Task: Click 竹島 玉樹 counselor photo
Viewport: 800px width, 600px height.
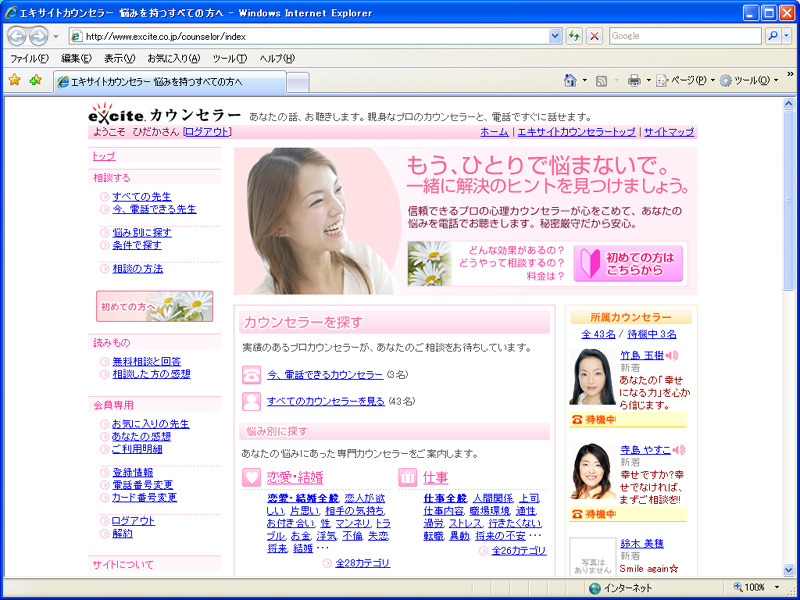Action: coord(592,377)
